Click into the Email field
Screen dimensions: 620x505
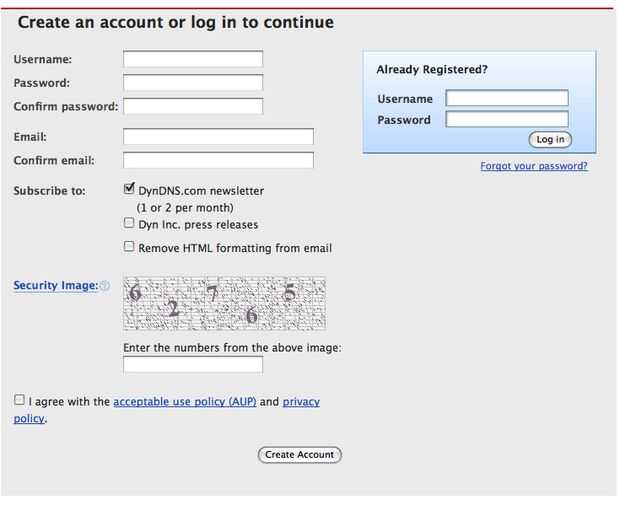pos(218,136)
